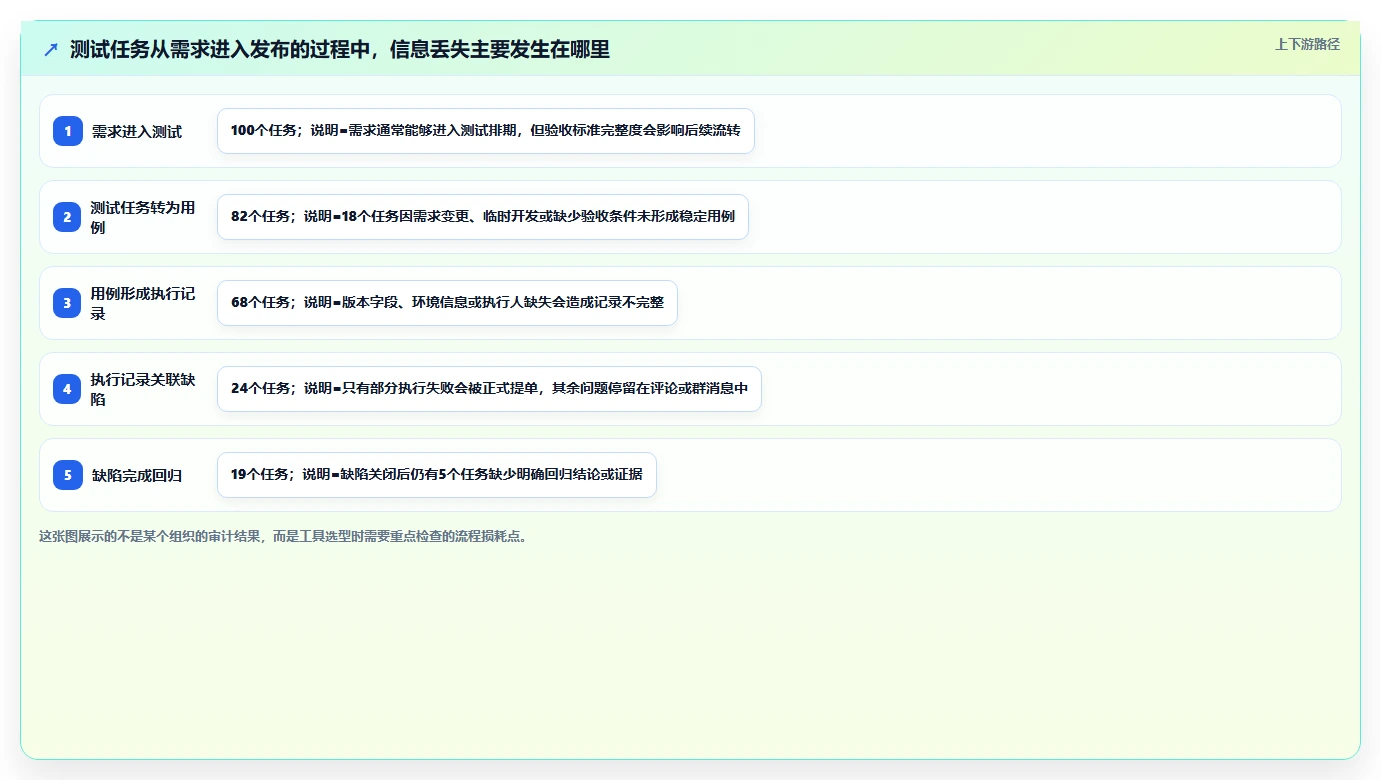Click the 24个任务 description box
This screenshot has height=780, width=1381.
[x=489, y=389]
